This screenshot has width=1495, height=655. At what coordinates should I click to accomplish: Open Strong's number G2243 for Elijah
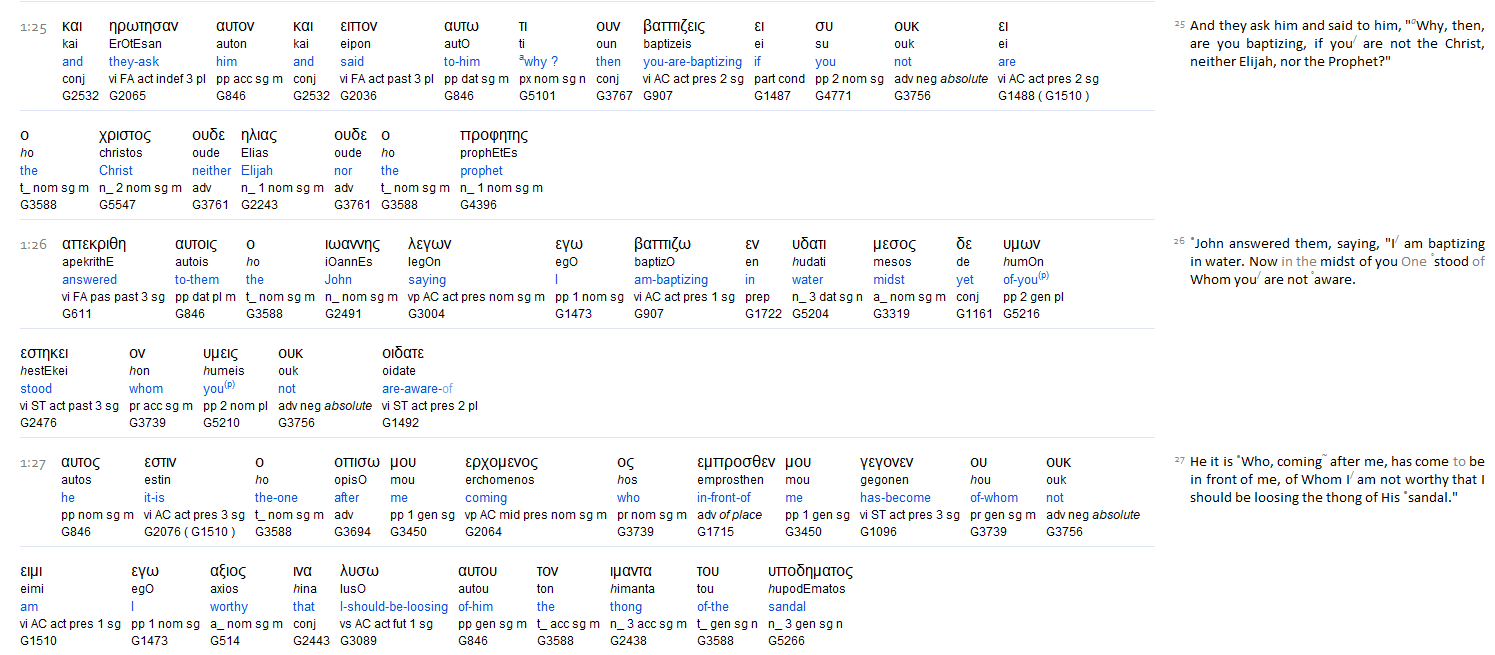coord(260,205)
